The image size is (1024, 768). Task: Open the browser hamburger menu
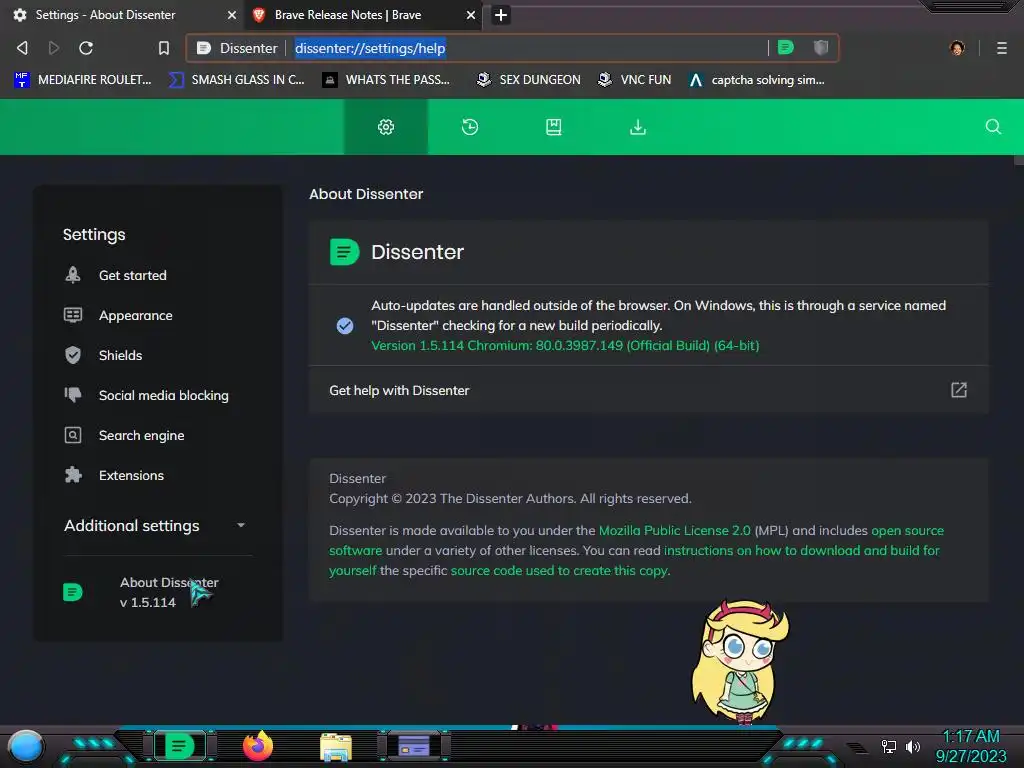(1002, 48)
